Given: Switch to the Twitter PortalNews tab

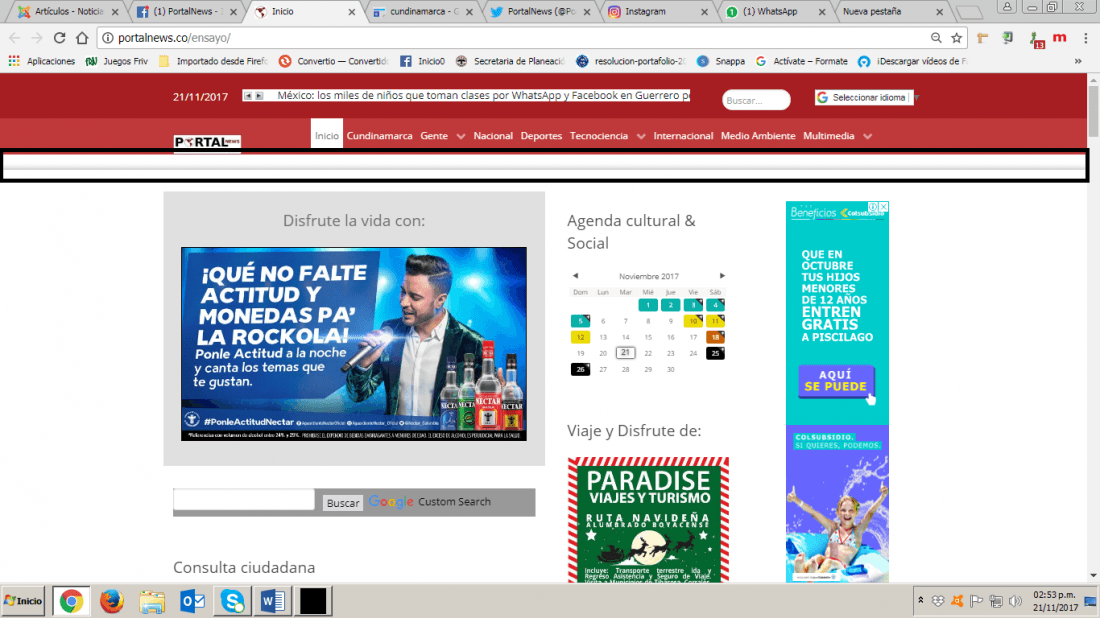Looking at the screenshot, I should click(x=541, y=12).
